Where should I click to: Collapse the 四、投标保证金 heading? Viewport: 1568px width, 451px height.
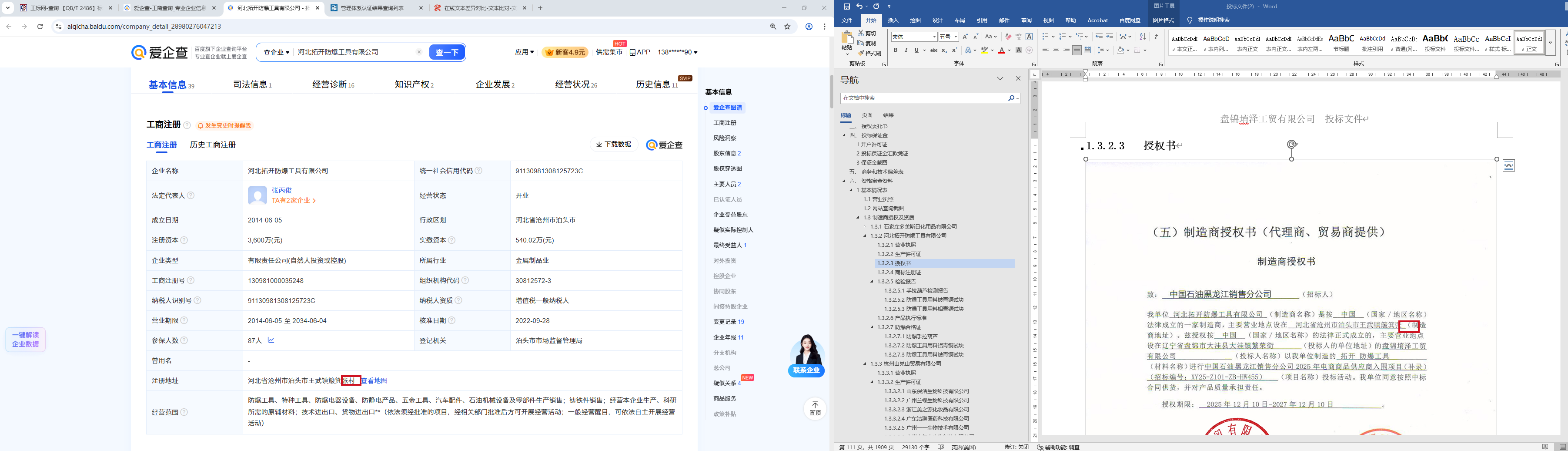[844, 135]
